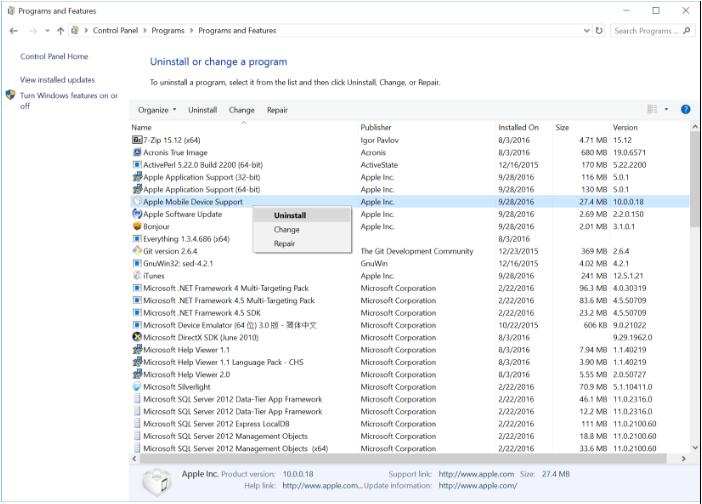The image size is (702, 504).
Task: Click the Everything 1.3.4.686 icon
Action: pos(137,239)
